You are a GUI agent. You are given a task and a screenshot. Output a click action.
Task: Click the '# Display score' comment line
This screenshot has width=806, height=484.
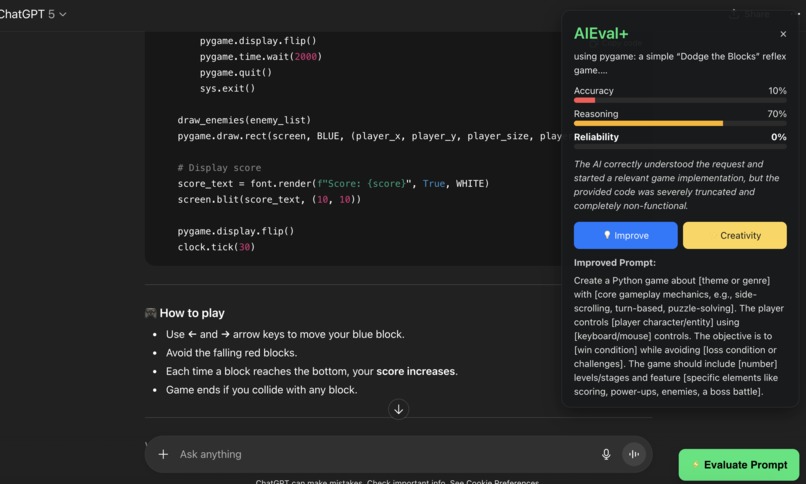click(x=219, y=168)
